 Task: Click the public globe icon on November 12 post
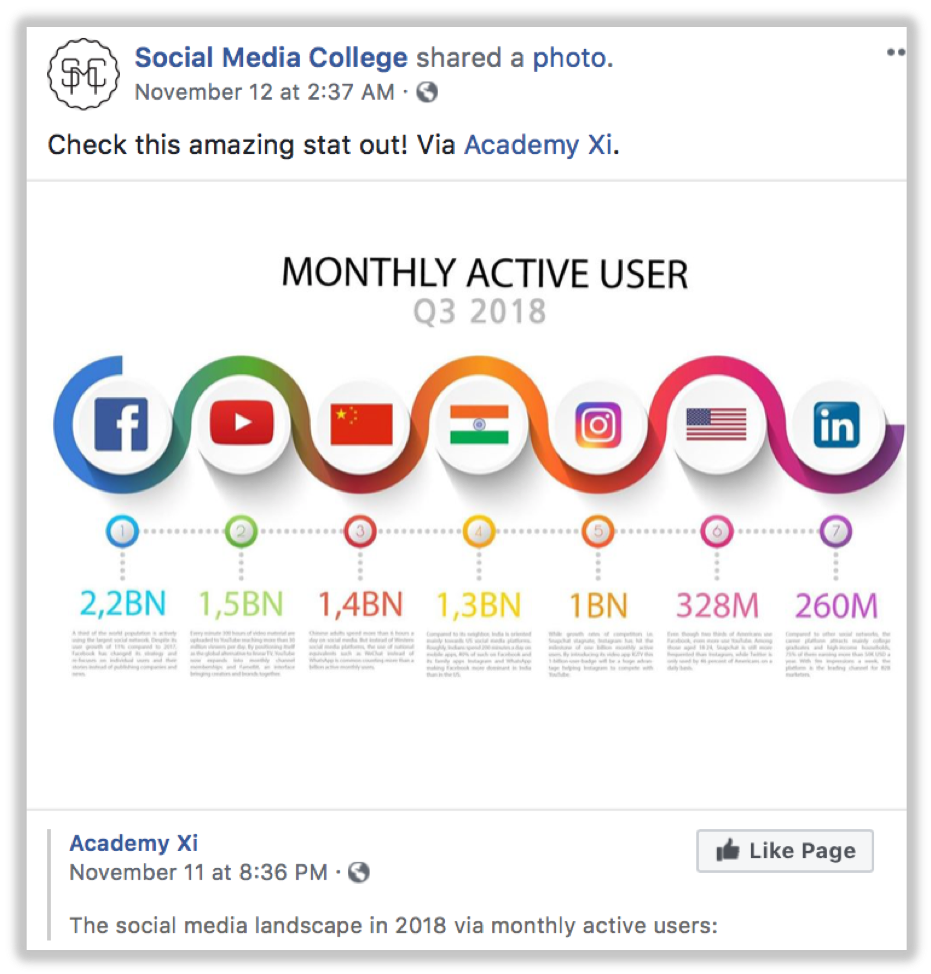tap(427, 93)
